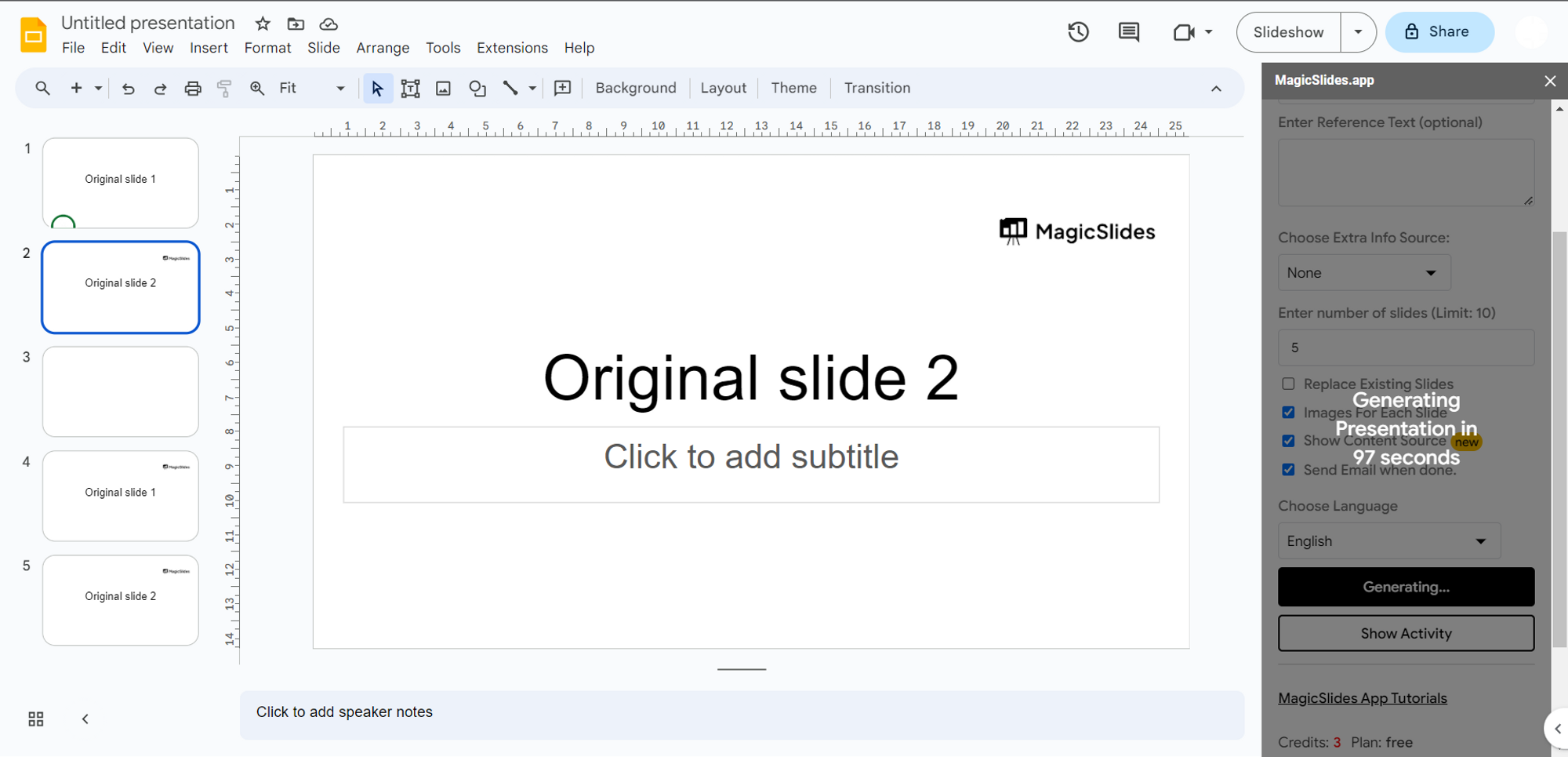The image size is (1568, 757).
Task: Expand the Choose Extra Info Source dropdown
Action: tap(1364, 273)
